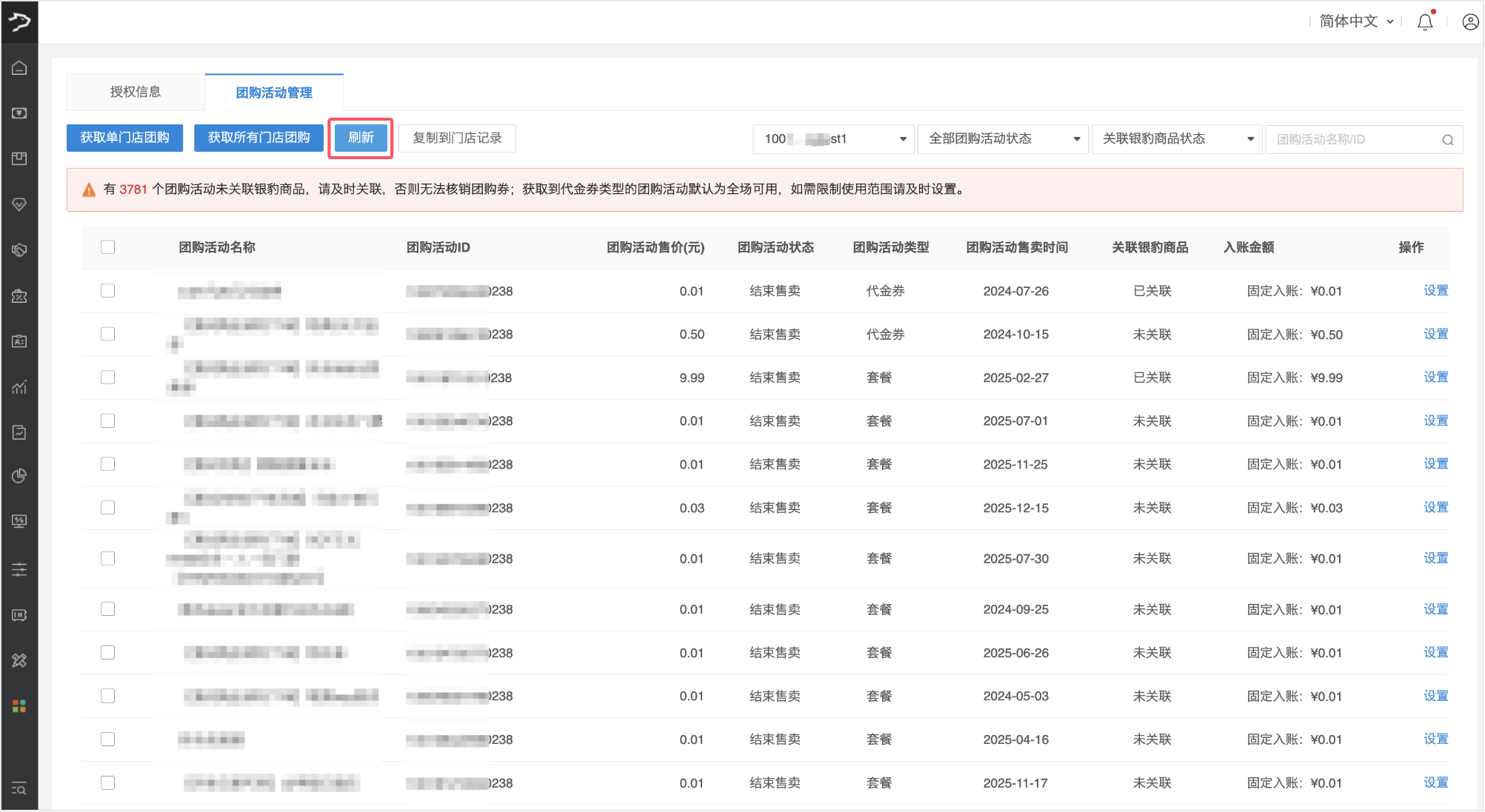Expand the 简体中文 language selector

click(1355, 21)
